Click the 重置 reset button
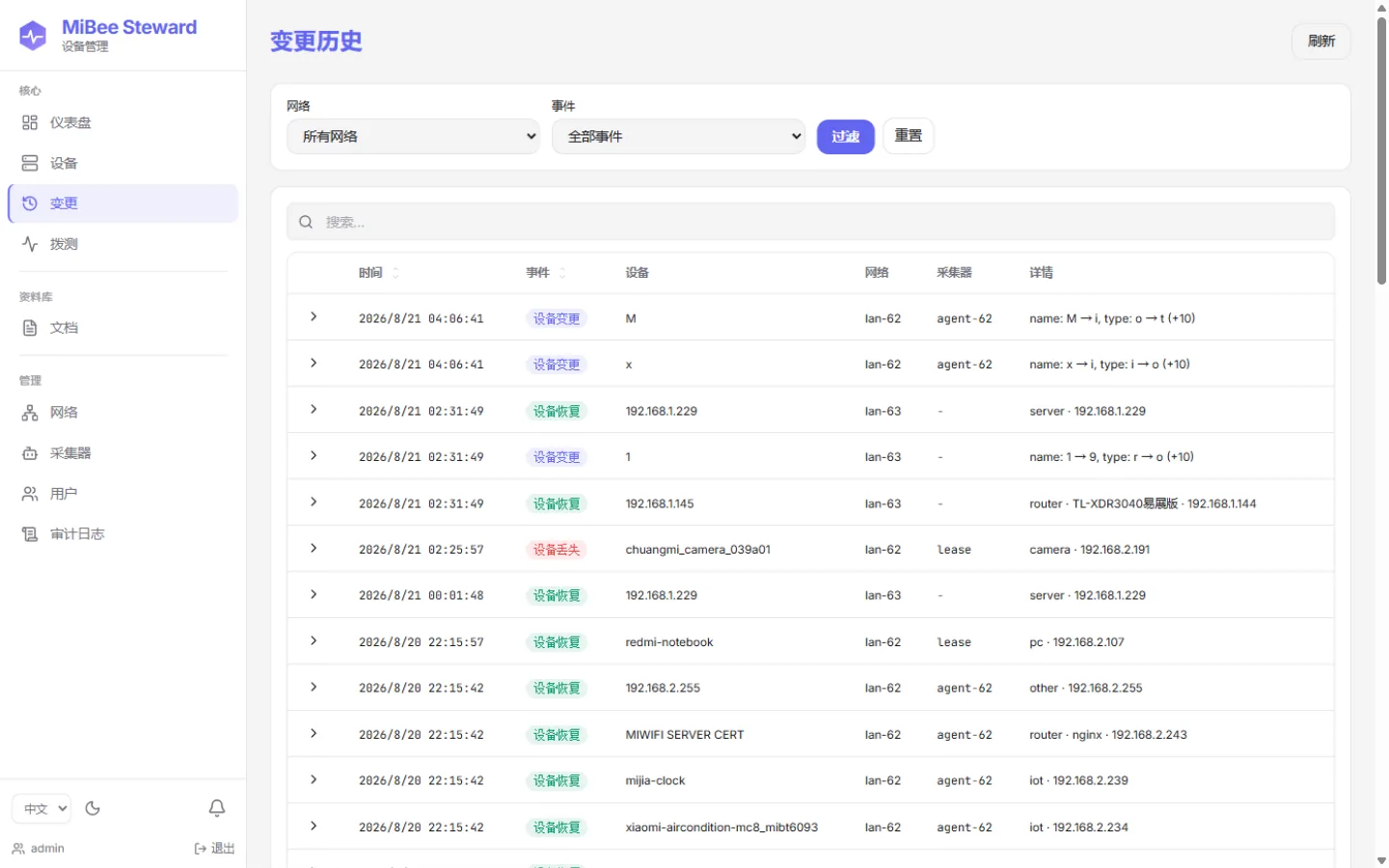The width and height of the screenshot is (1389, 868). tap(909, 136)
